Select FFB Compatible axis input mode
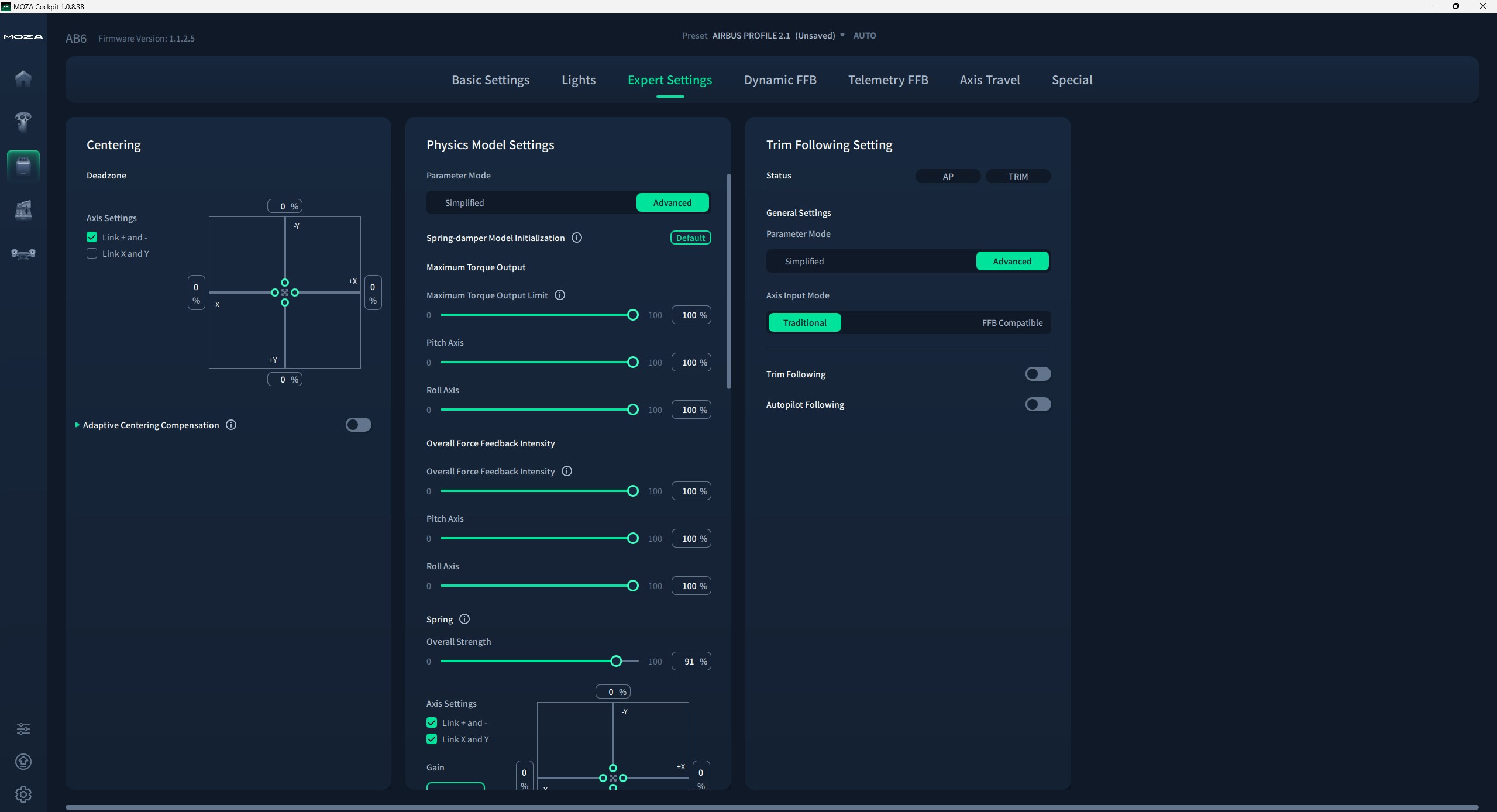This screenshot has height=812, width=1497. [x=1012, y=323]
